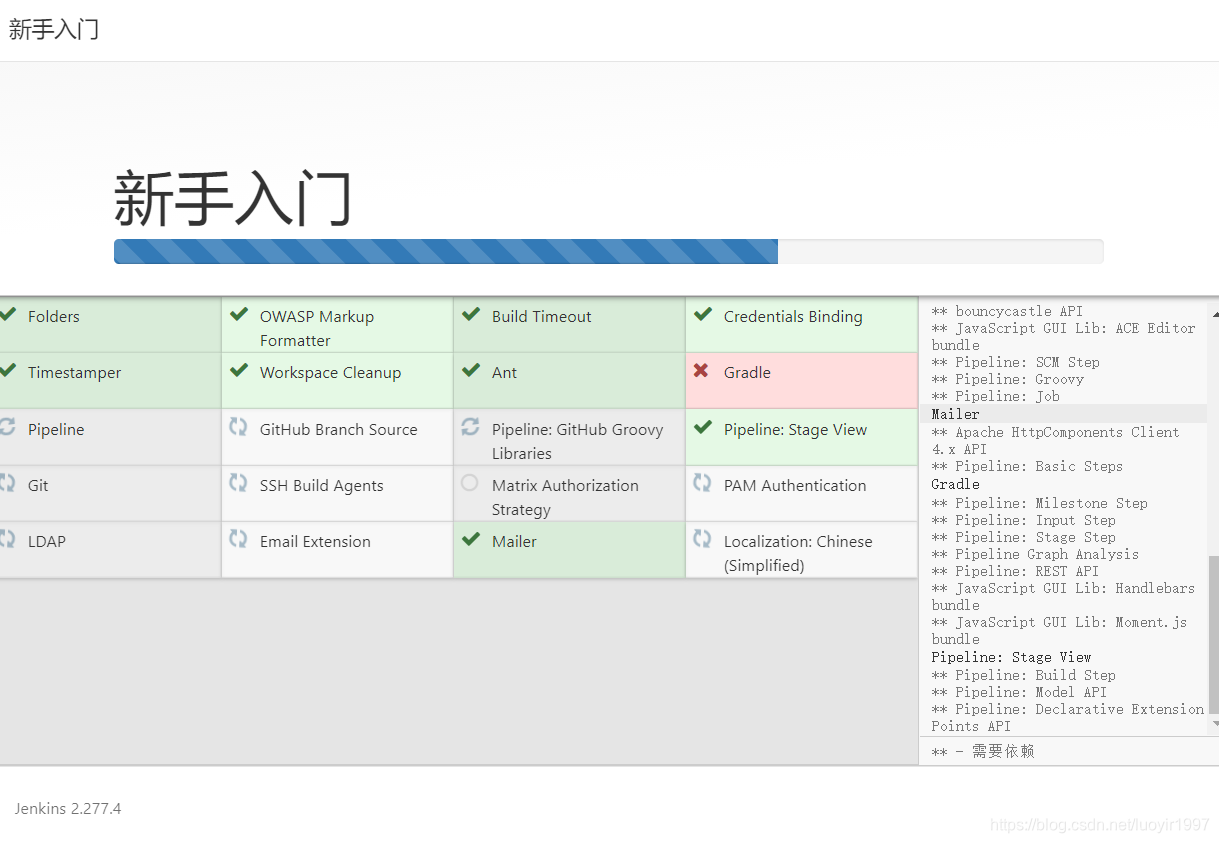Select the Git plugin name
1219x843 pixels.
(x=38, y=485)
